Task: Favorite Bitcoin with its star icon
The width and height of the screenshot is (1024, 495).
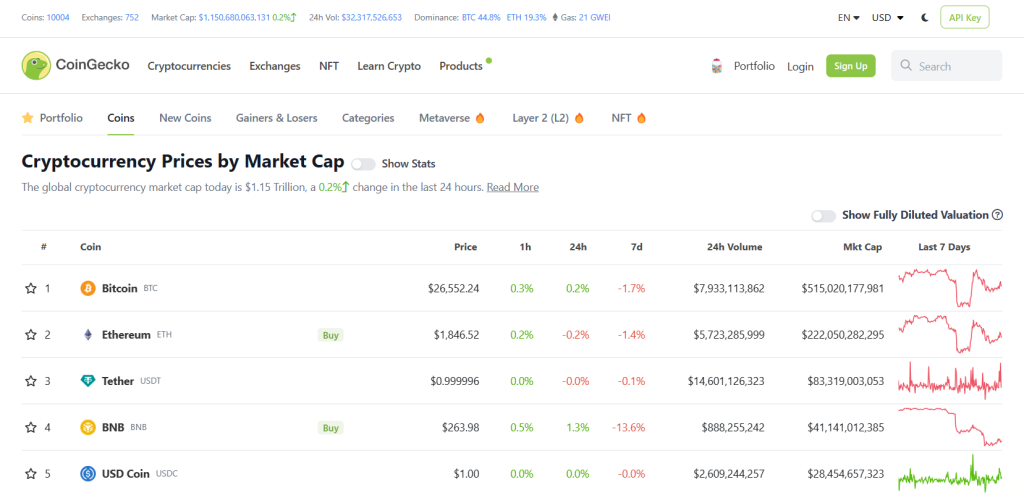Action: tap(30, 288)
